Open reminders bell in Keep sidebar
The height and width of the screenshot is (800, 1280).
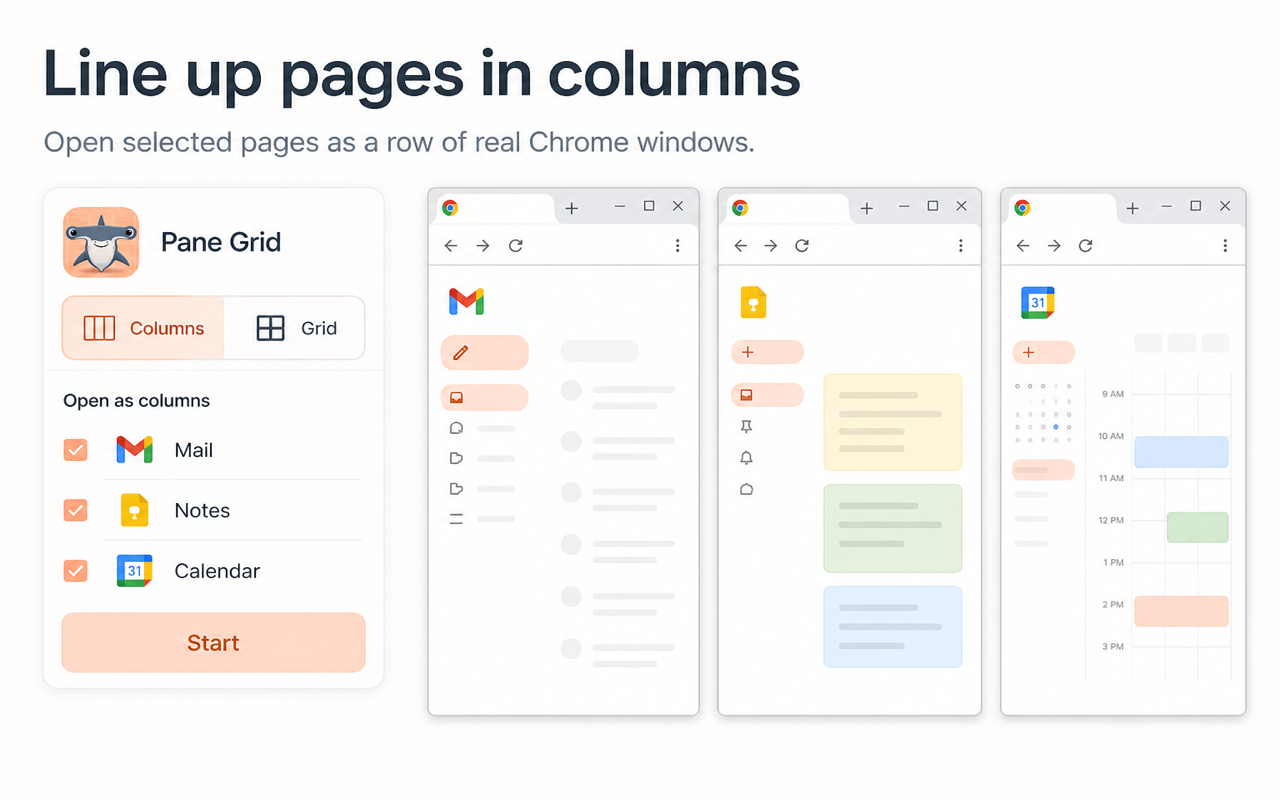[x=746, y=458]
